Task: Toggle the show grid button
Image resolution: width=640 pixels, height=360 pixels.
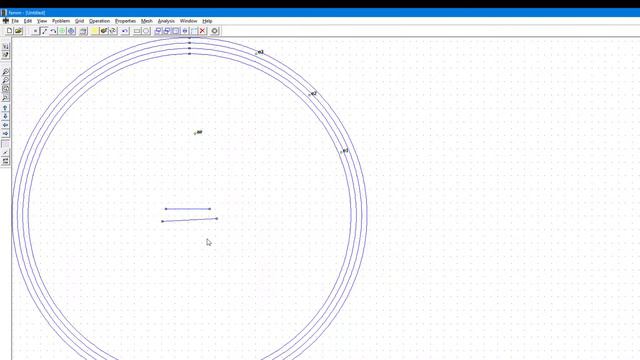Action: 5,144
